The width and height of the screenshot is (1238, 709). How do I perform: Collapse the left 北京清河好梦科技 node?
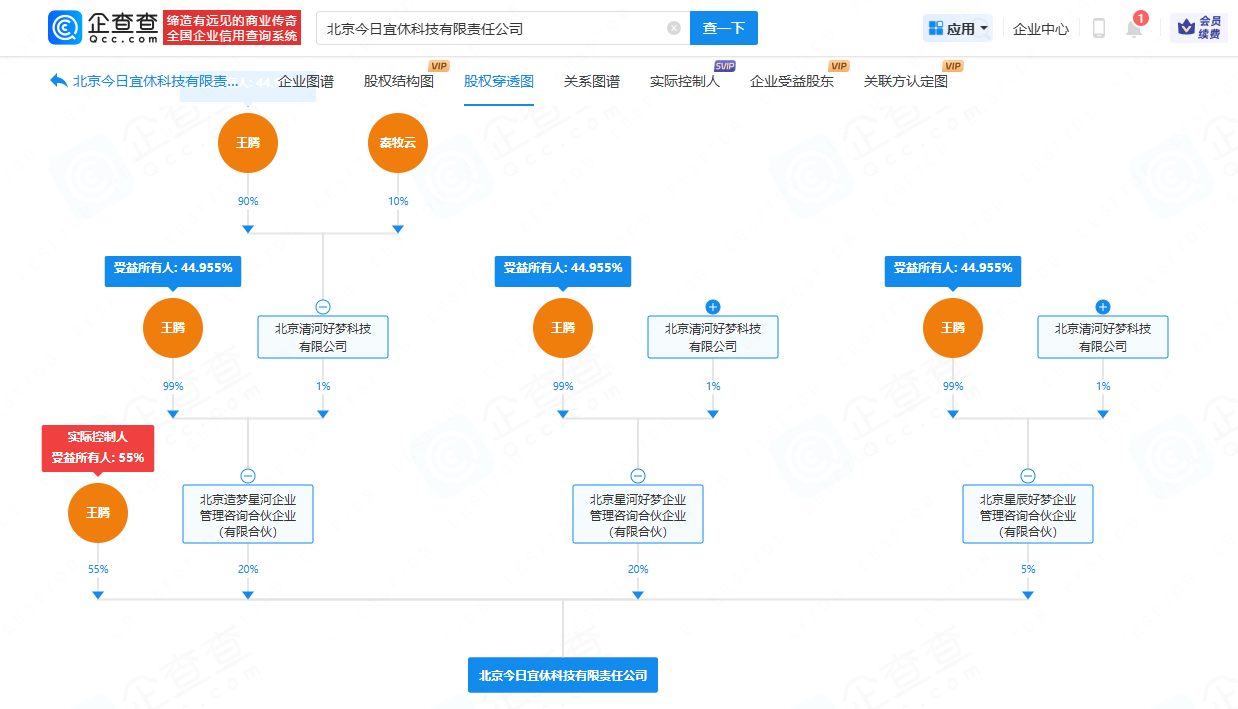point(323,307)
